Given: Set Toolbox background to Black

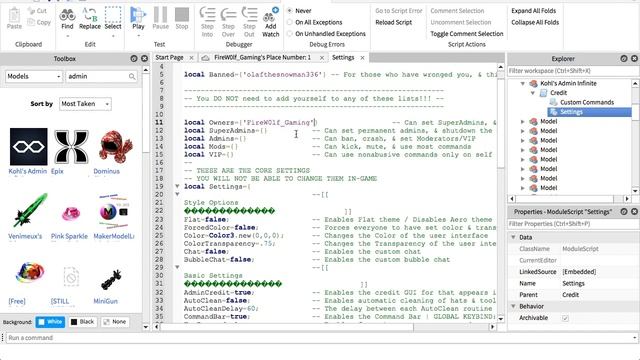Looking at the screenshot, I should coord(82,322).
